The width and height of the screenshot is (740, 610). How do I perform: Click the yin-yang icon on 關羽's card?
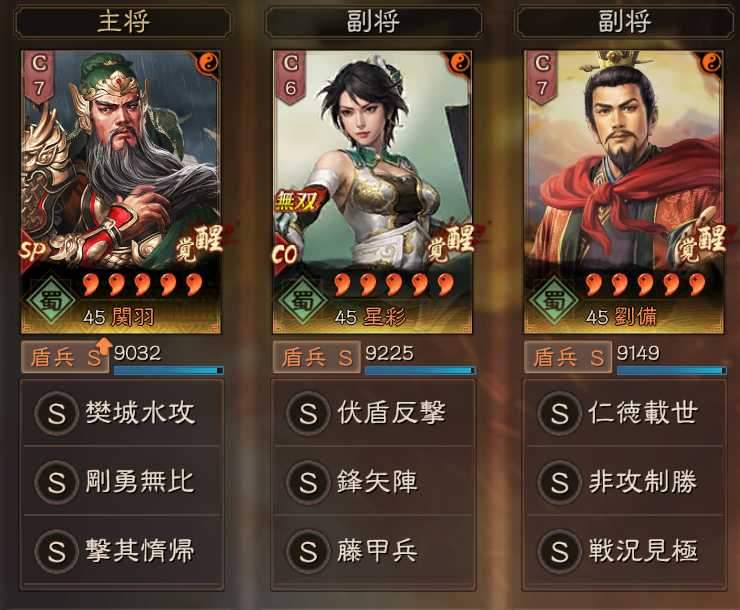click(x=208, y=62)
